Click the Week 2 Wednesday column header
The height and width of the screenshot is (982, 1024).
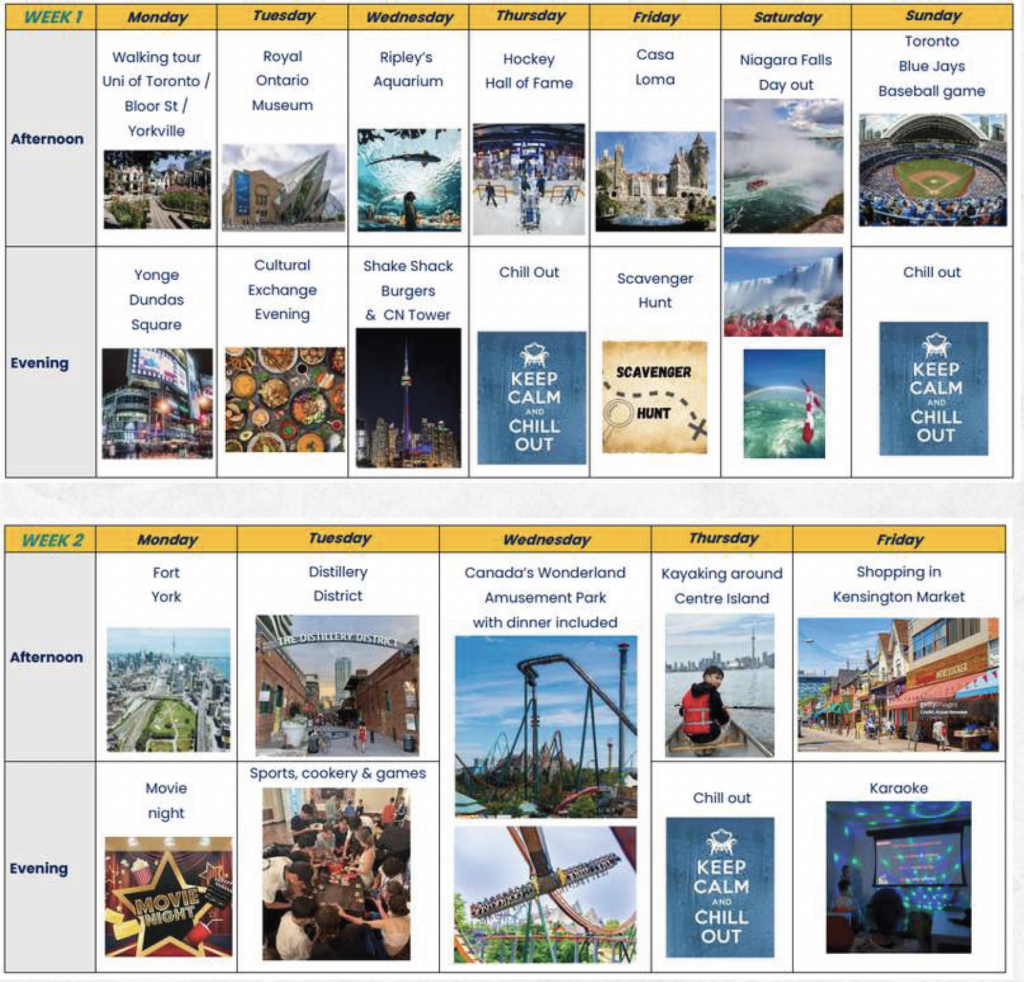tap(545, 540)
